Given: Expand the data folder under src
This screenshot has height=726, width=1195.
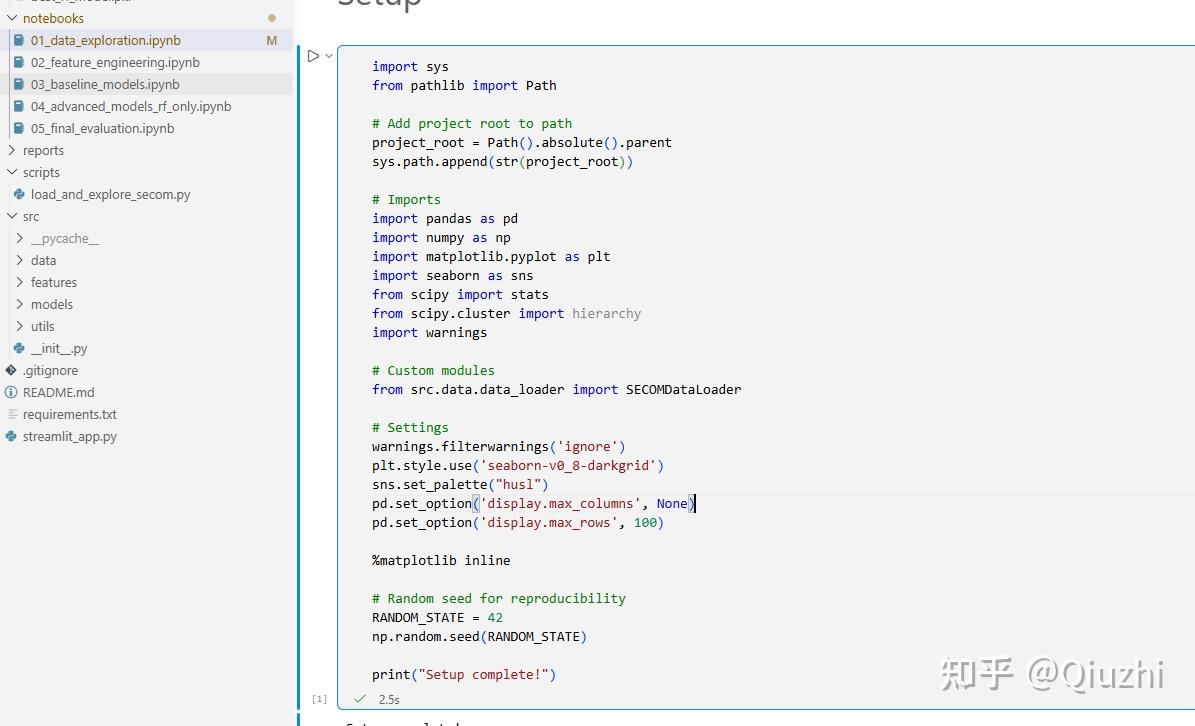Looking at the screenshot, I should tap(20, 261).
